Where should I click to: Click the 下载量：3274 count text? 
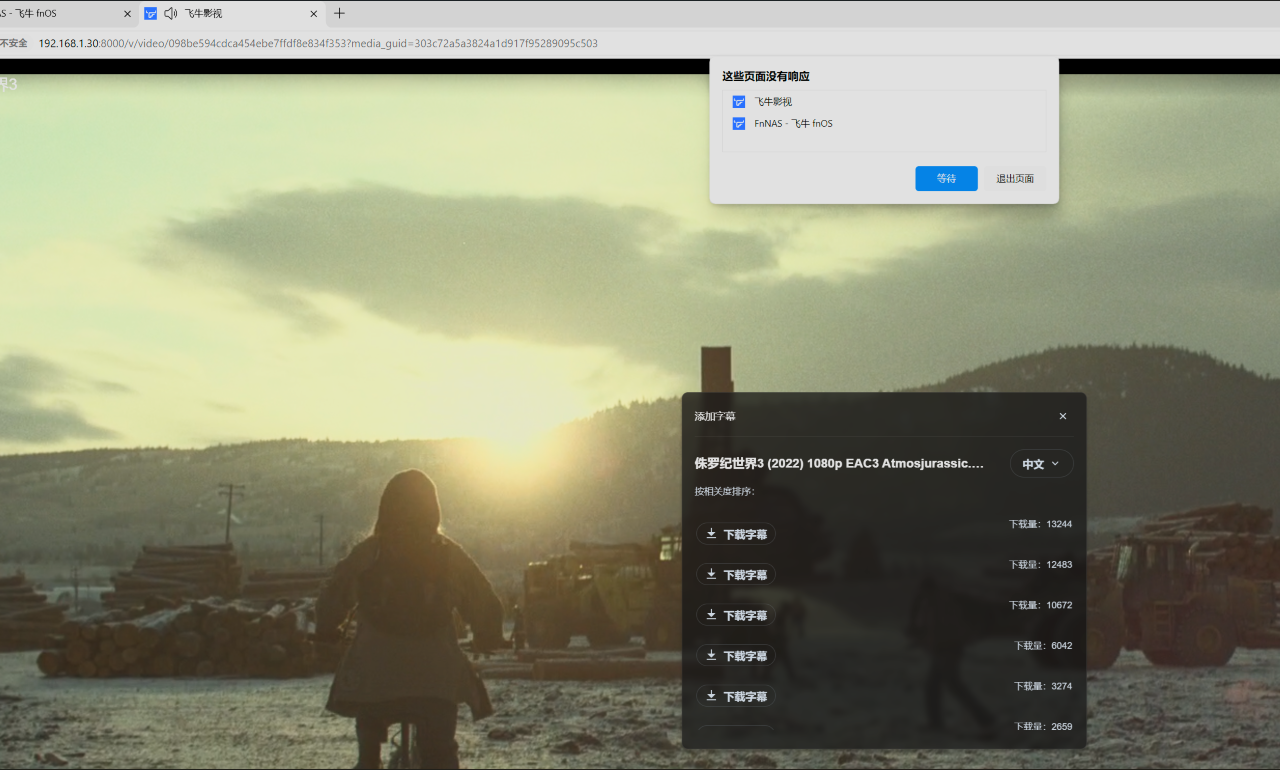point(1043,686)
